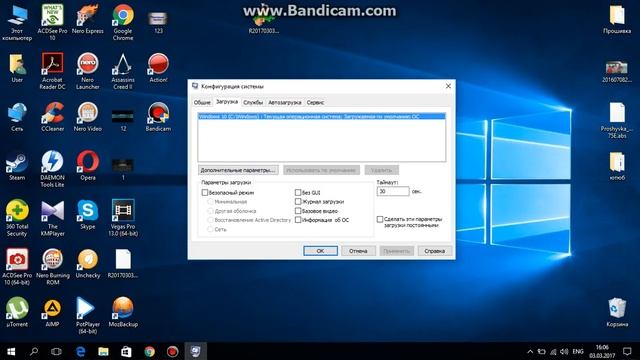
Task: Check the Журнал загрузки option
Action: 298,202
